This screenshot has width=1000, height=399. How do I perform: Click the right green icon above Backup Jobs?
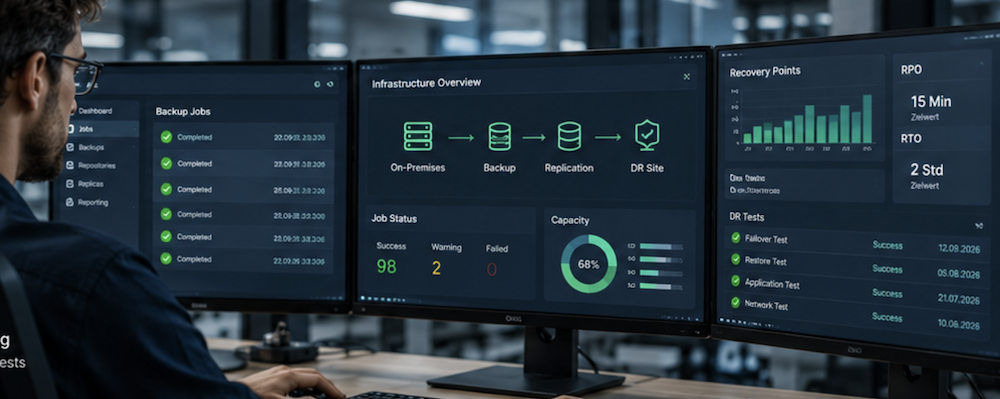tap(330, 84)
